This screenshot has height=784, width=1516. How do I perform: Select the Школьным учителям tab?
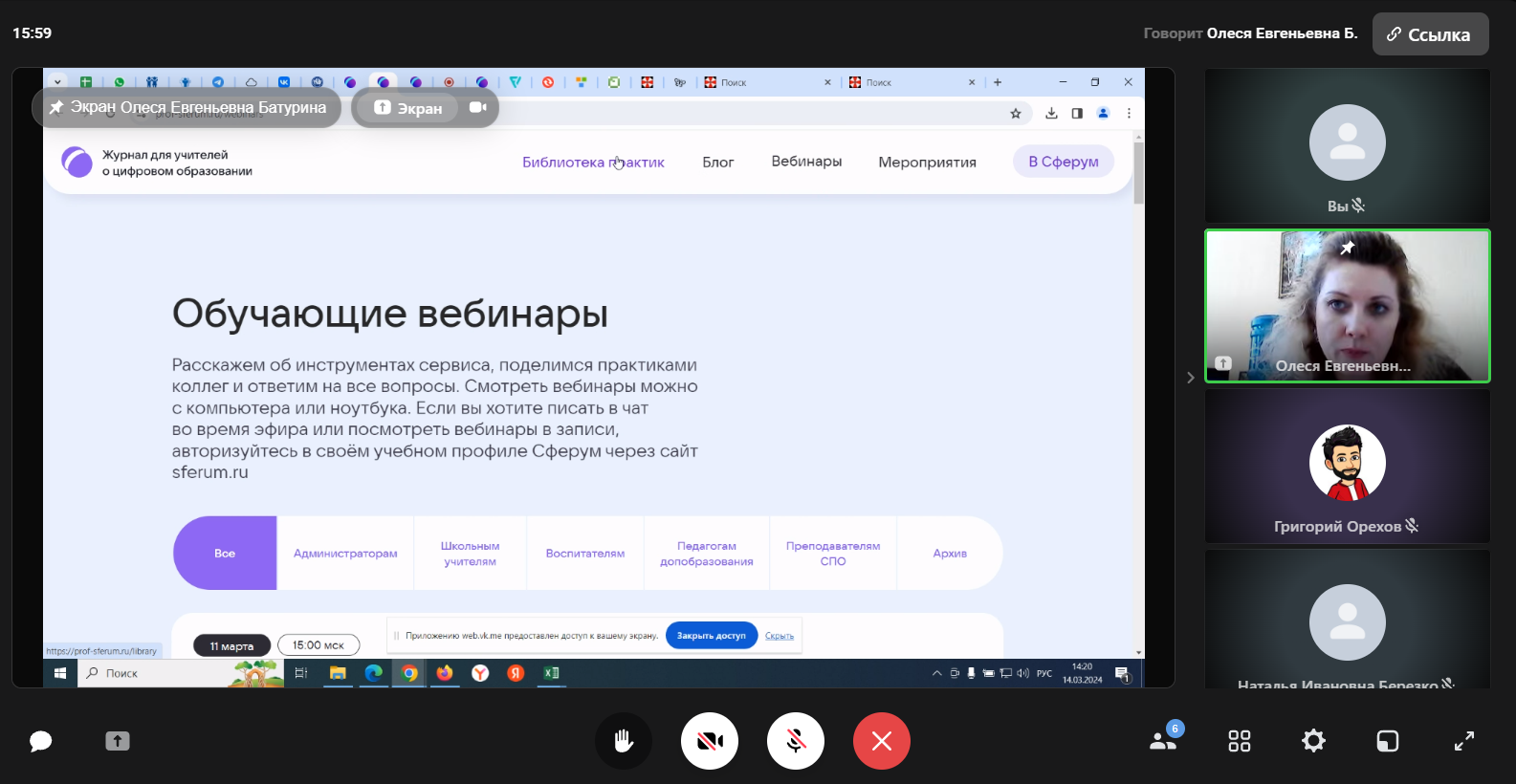point(470,554)
